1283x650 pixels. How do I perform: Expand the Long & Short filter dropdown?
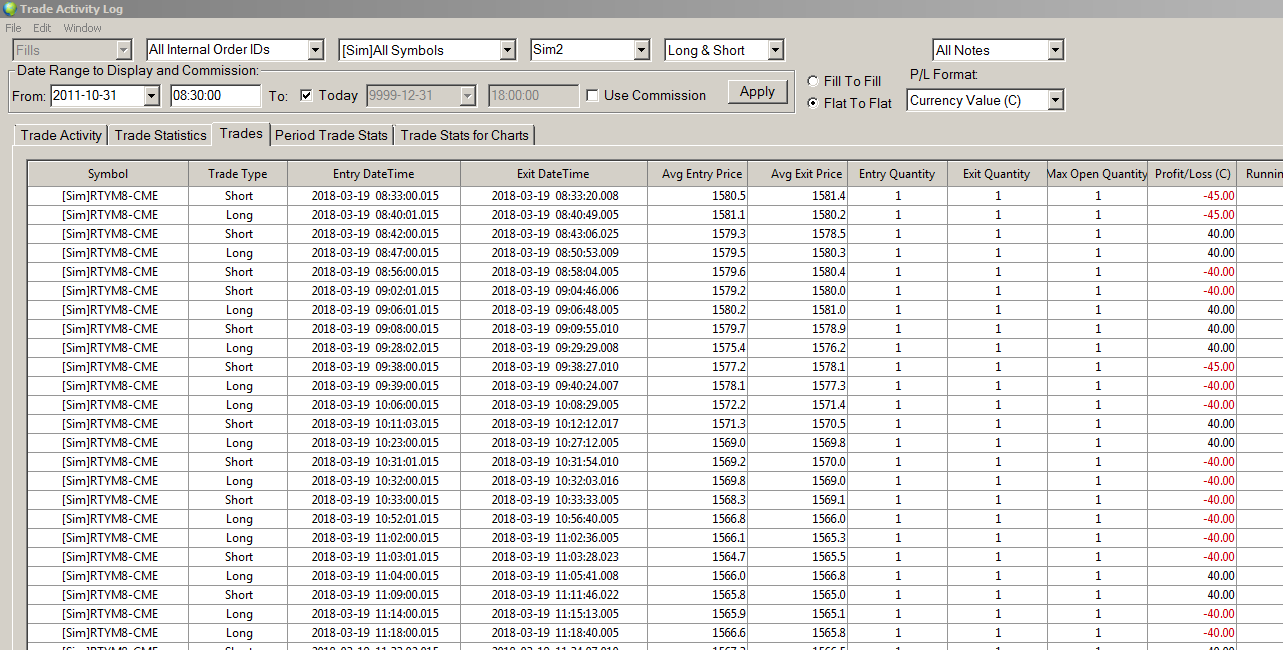coord(775,50)
